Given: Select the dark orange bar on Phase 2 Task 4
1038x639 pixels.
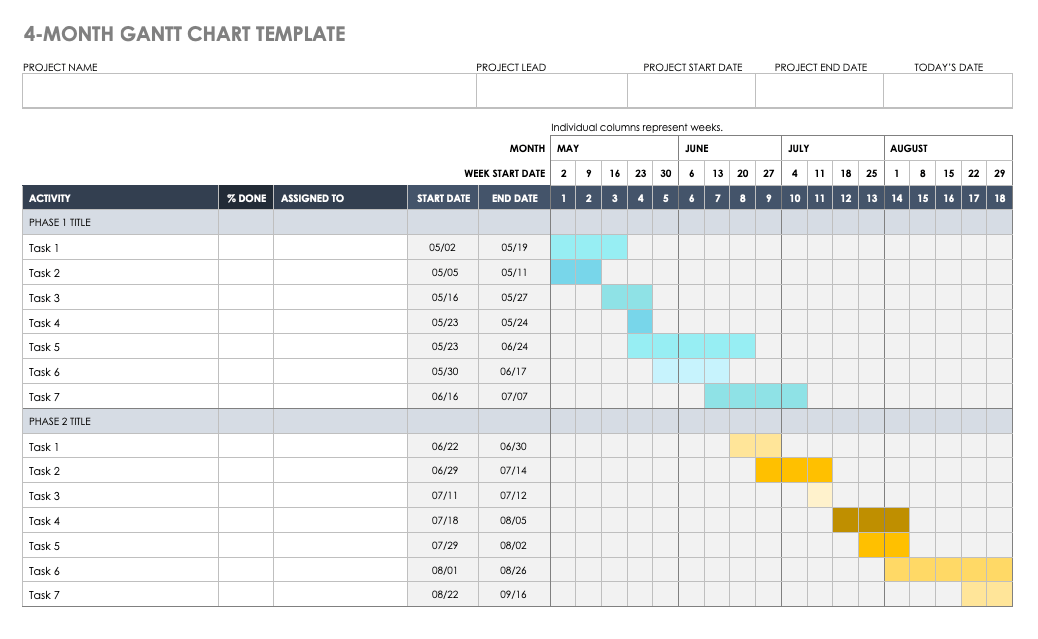Looking at the screenshot, I should coord(870,520).
